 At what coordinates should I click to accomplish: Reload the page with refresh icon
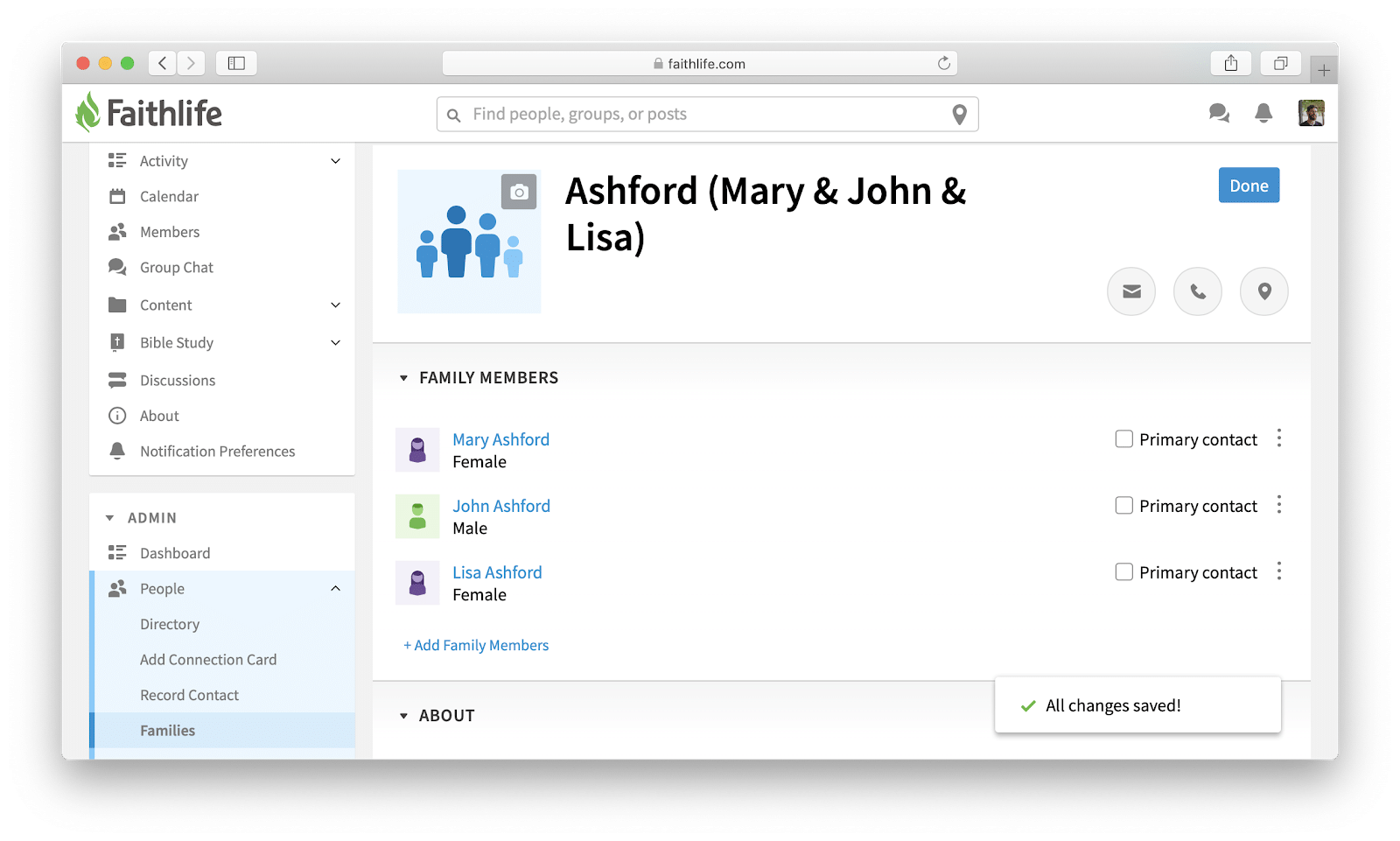point(944,63)
